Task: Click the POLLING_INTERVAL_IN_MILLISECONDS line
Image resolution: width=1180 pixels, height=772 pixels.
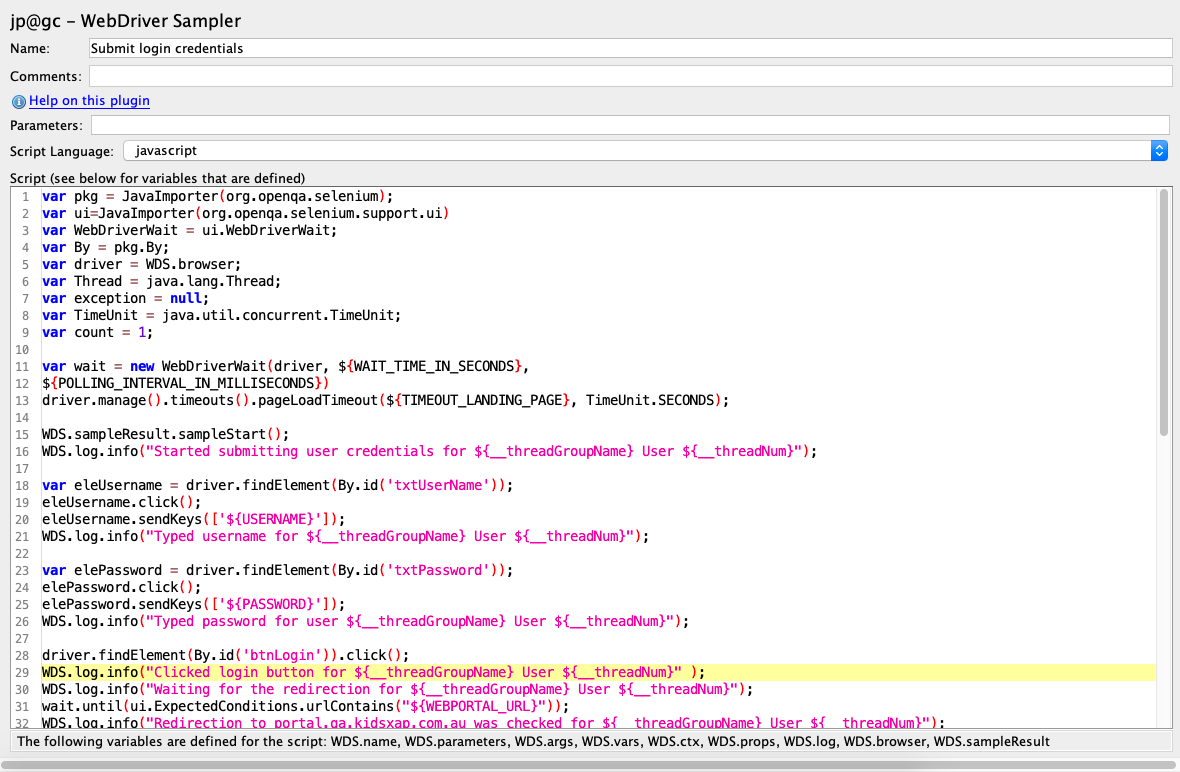Action: click(185, 384)
